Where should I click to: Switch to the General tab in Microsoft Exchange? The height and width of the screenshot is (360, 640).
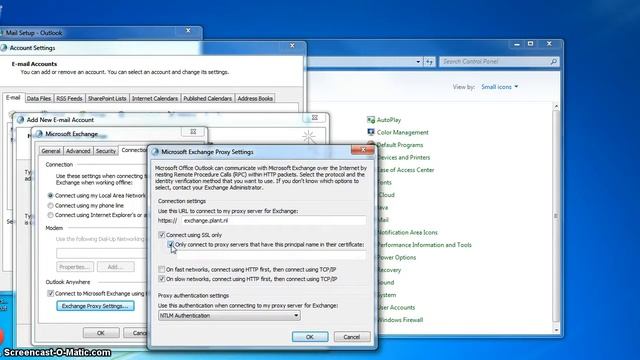[x=51, y=151]
